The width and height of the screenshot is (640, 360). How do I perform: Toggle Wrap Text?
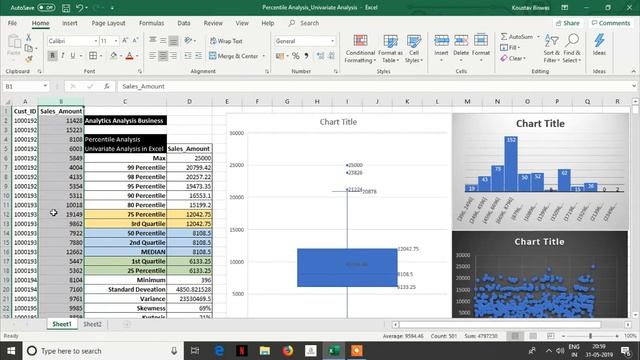point(226,41)
